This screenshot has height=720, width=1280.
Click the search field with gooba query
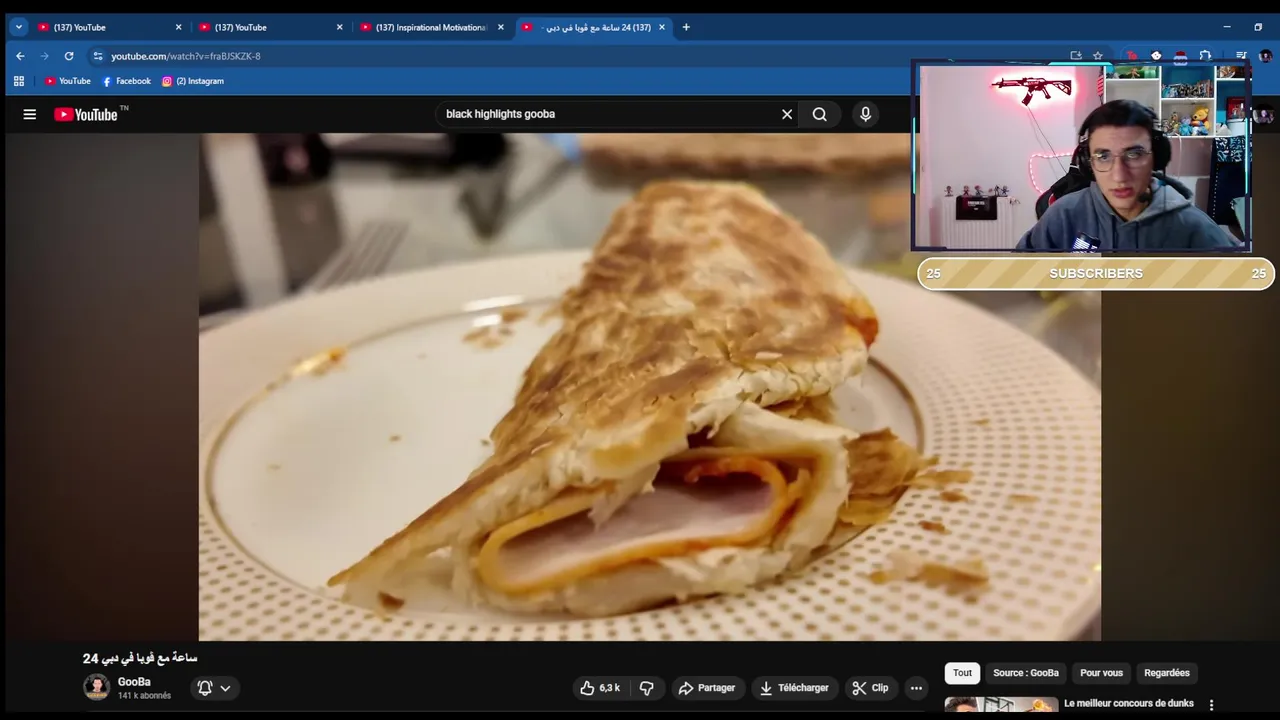click(x=608, y=114)
